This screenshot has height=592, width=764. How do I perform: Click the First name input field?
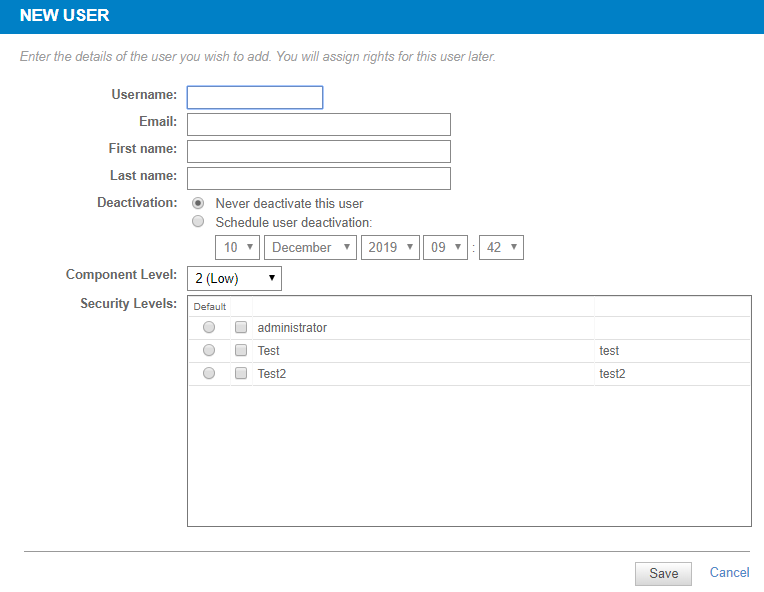[319, 152]
